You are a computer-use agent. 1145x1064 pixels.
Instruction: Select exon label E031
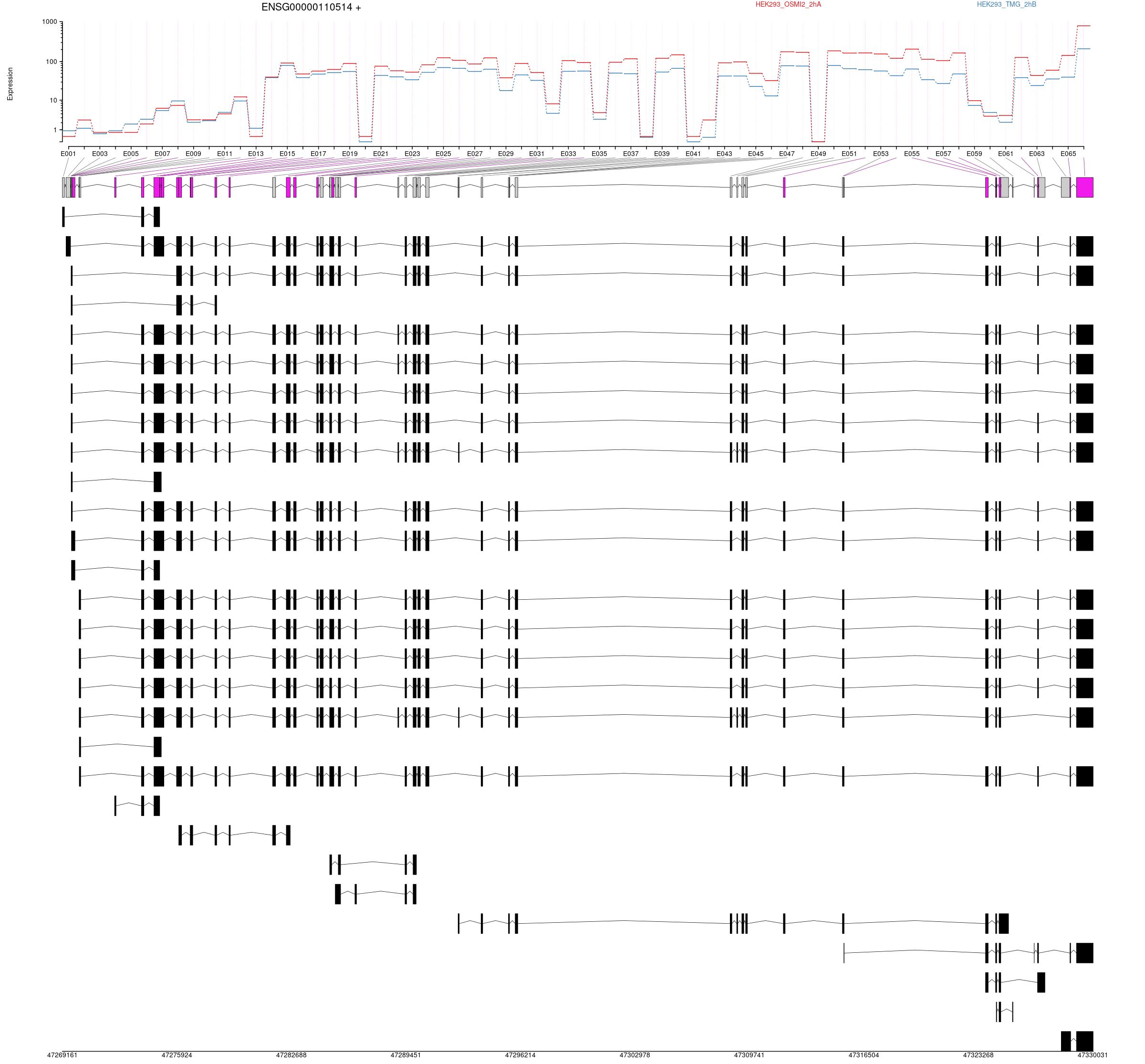click(x=537, y=154)
